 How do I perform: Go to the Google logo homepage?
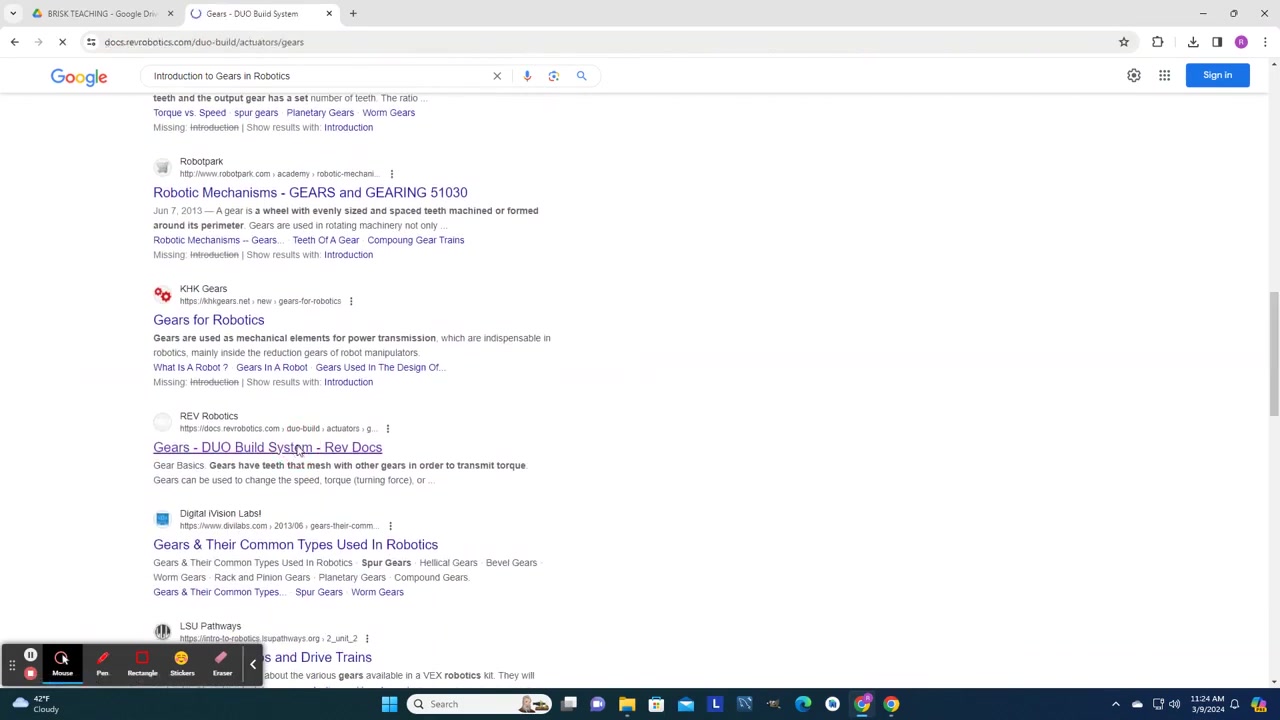(x=79, y=77)
